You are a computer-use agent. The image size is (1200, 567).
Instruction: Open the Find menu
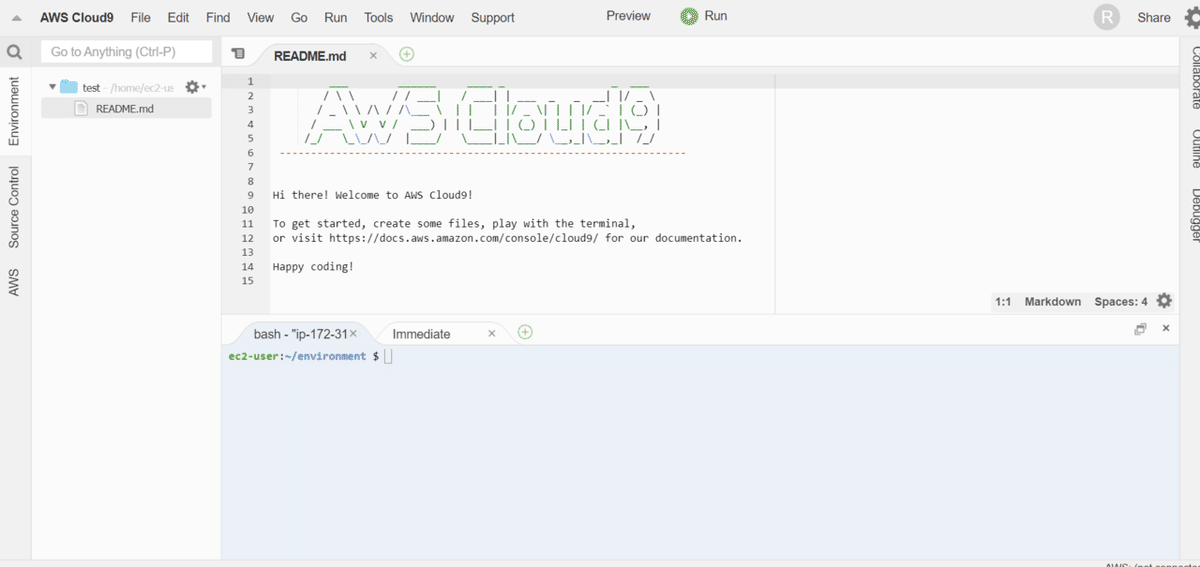[x=218, y=17]
